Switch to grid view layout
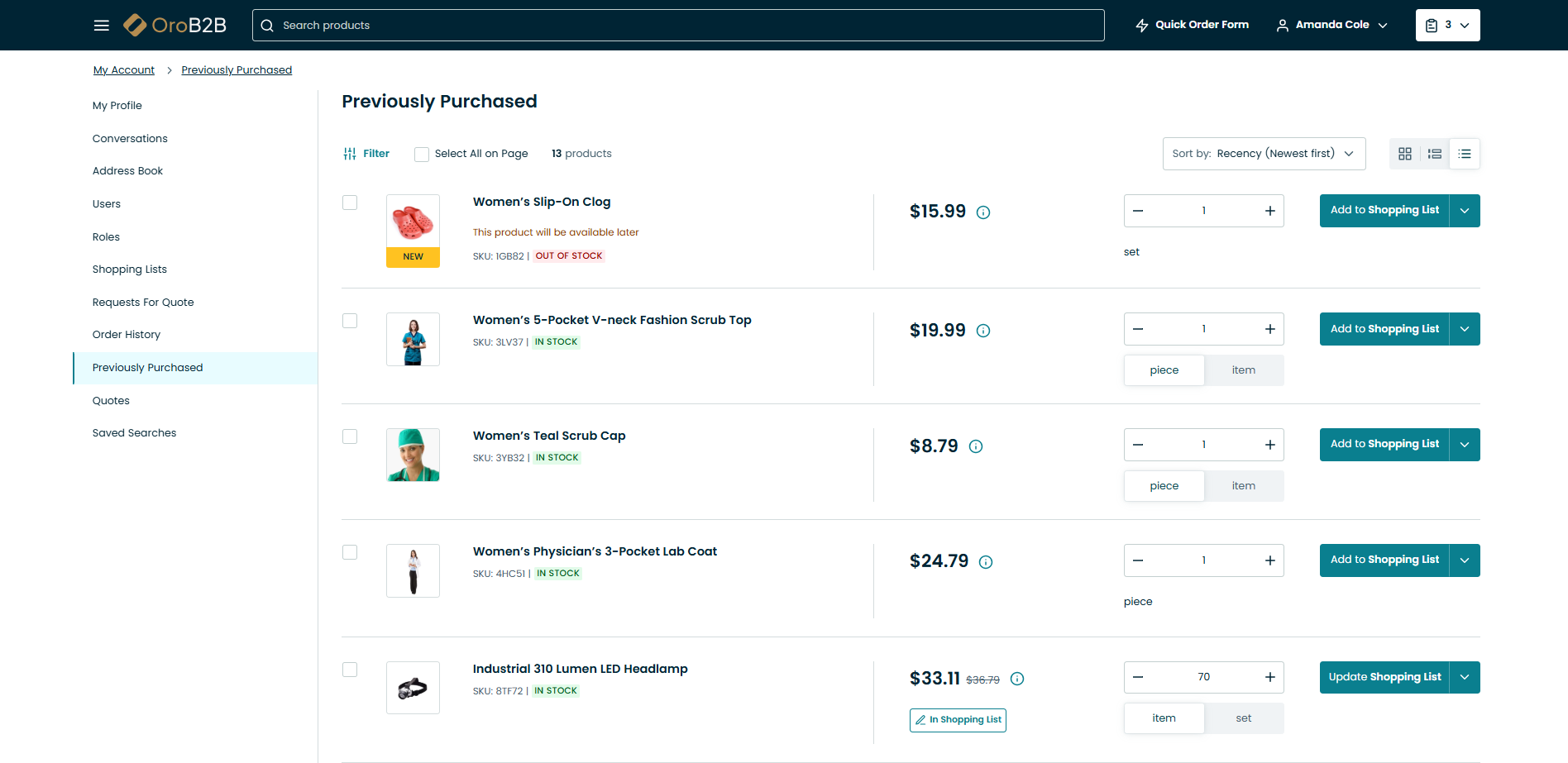The height and width of the screenshot is (763, 1568). click(x=1404, y=154)
